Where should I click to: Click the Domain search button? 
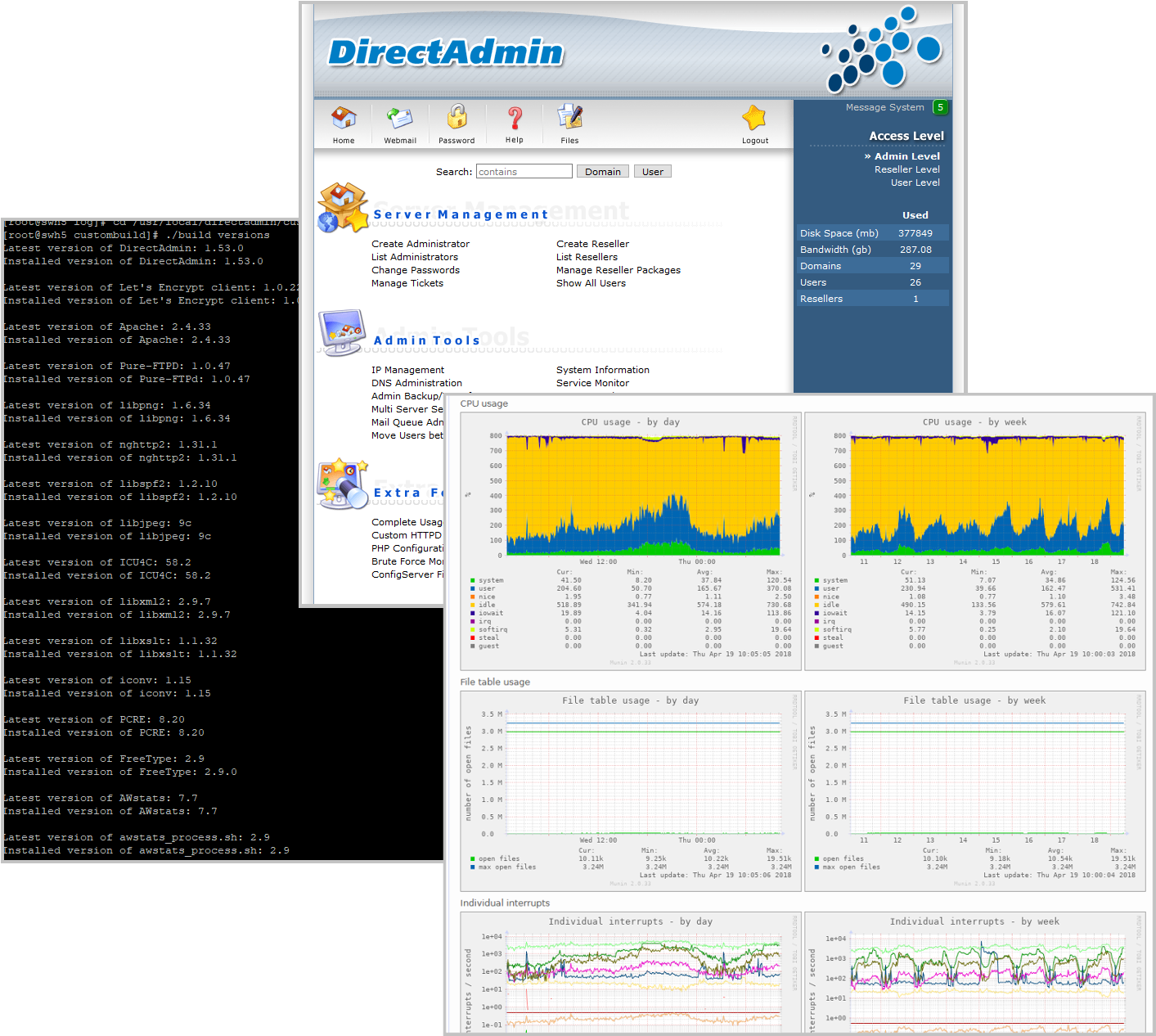(603, 171)
